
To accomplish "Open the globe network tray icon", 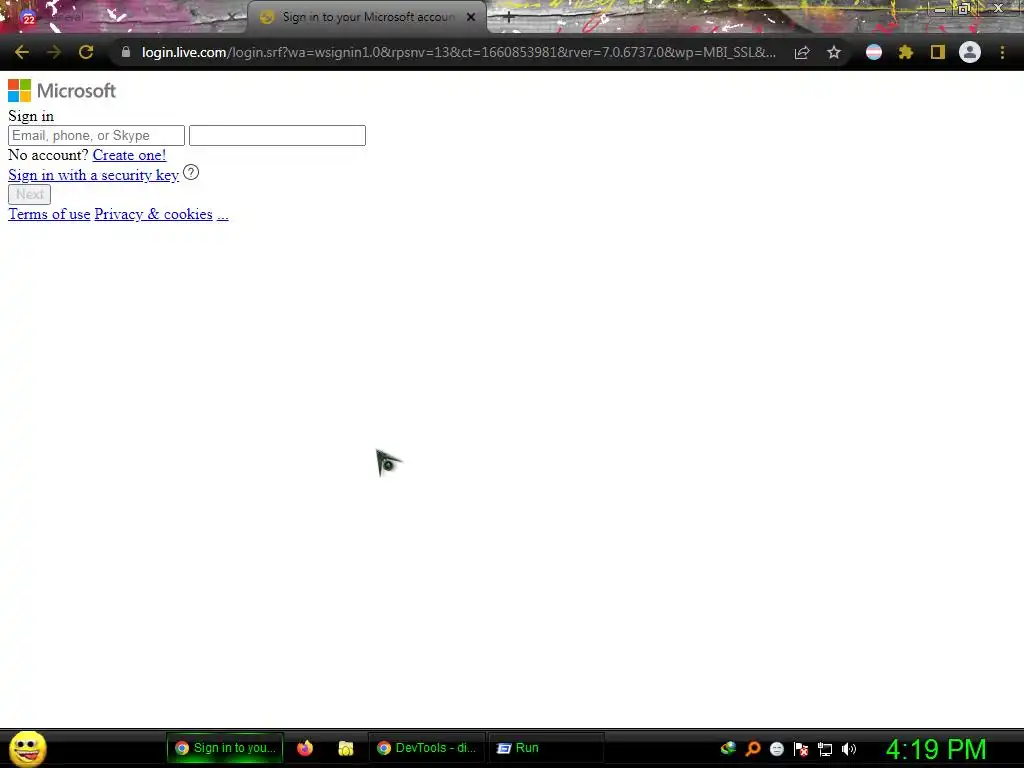I will pyautogui.click(x=728, y=748).
